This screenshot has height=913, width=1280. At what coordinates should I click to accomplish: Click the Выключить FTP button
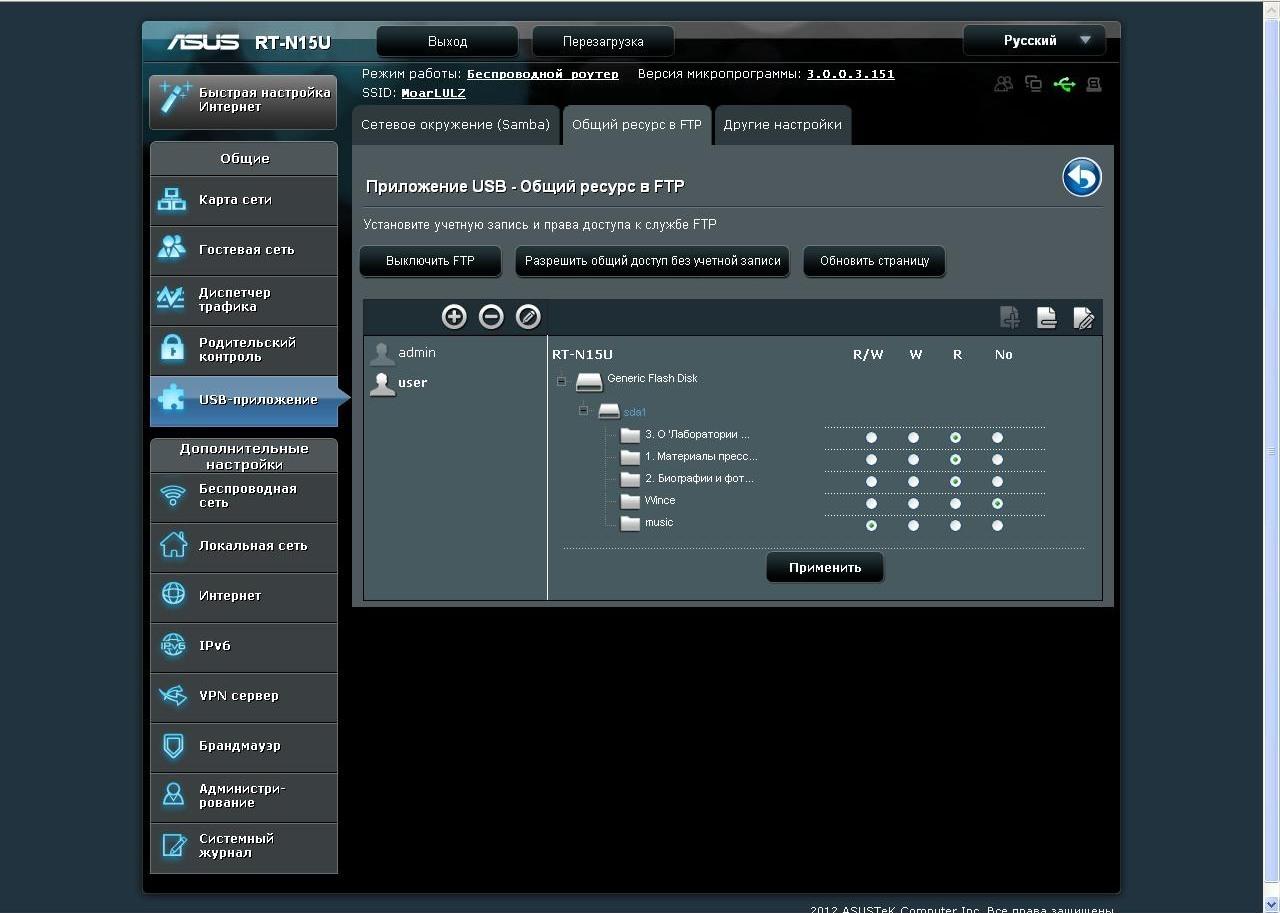click(x=430, y=261)
